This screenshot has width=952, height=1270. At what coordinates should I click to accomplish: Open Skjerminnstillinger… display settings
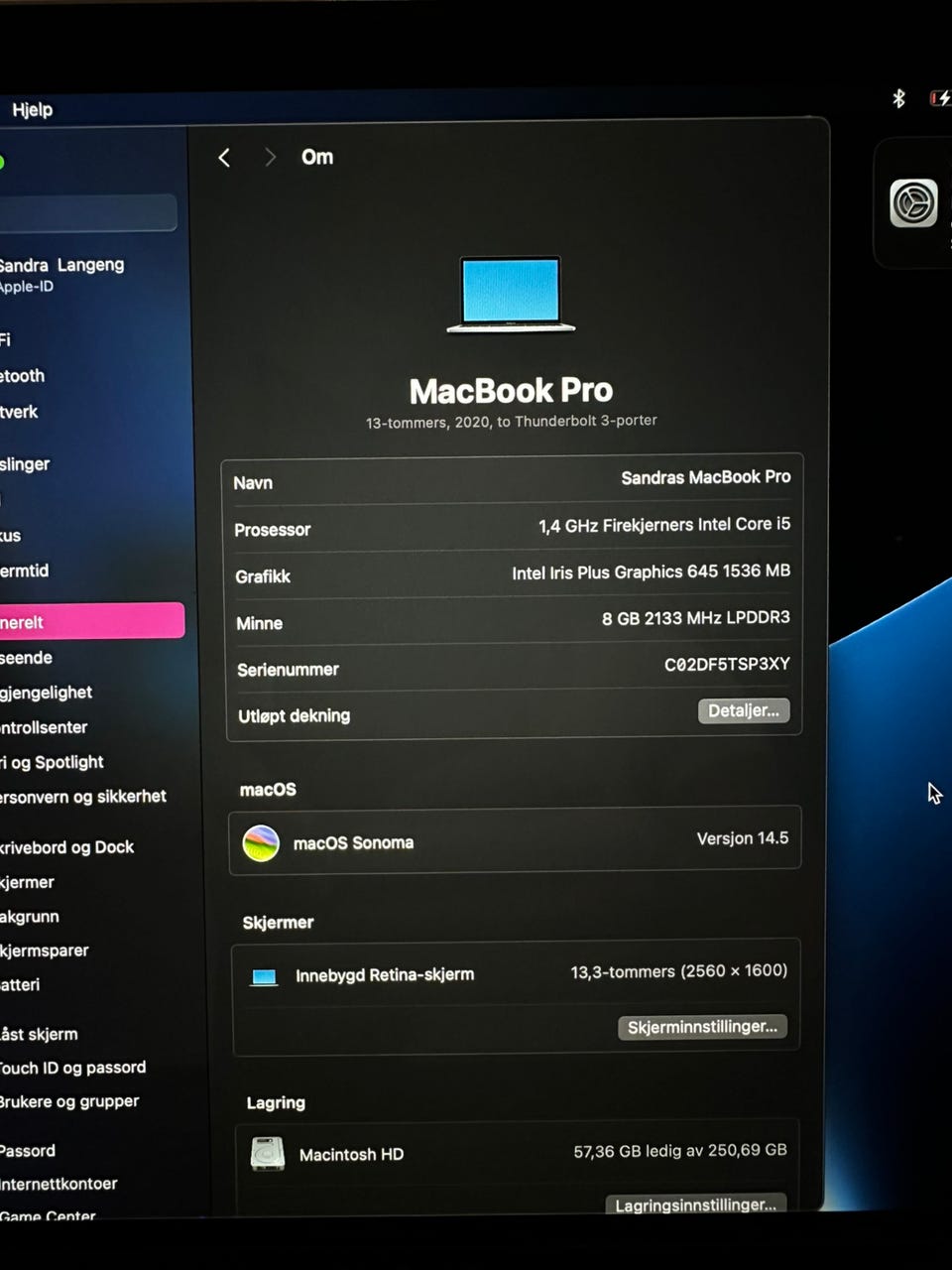tap(702, 1027)
